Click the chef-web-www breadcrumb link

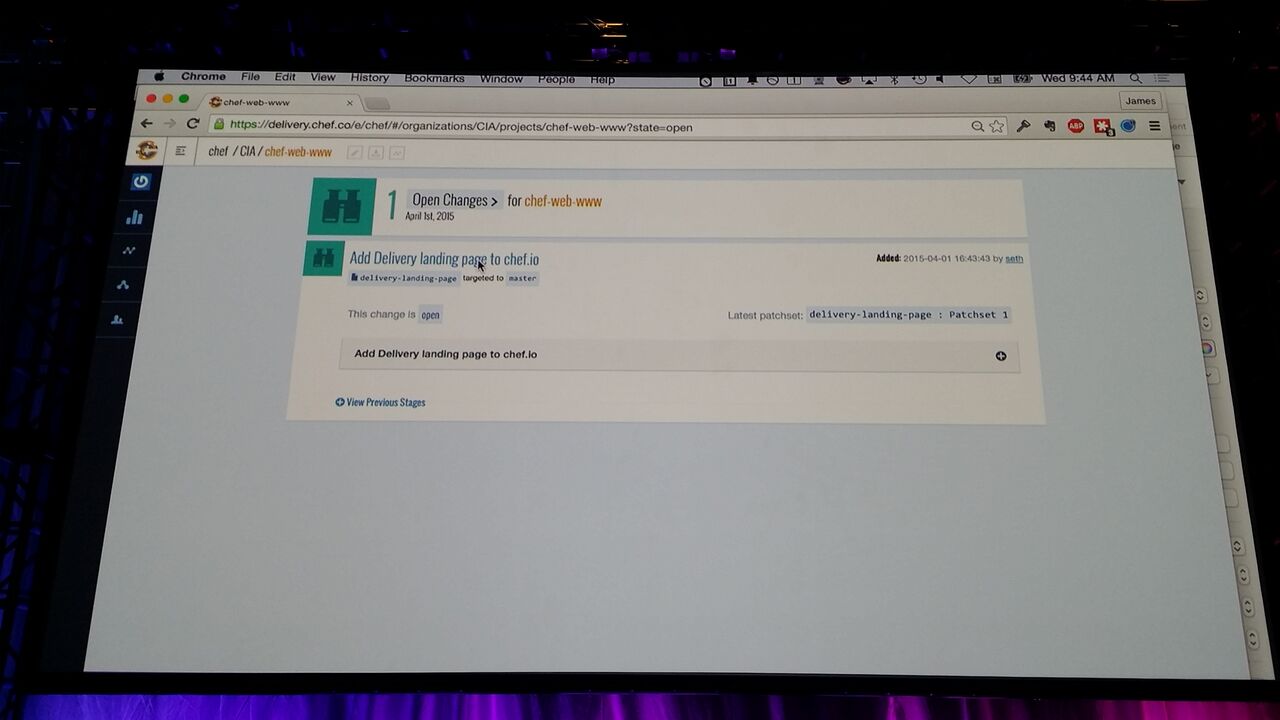[x=298, y=152]
